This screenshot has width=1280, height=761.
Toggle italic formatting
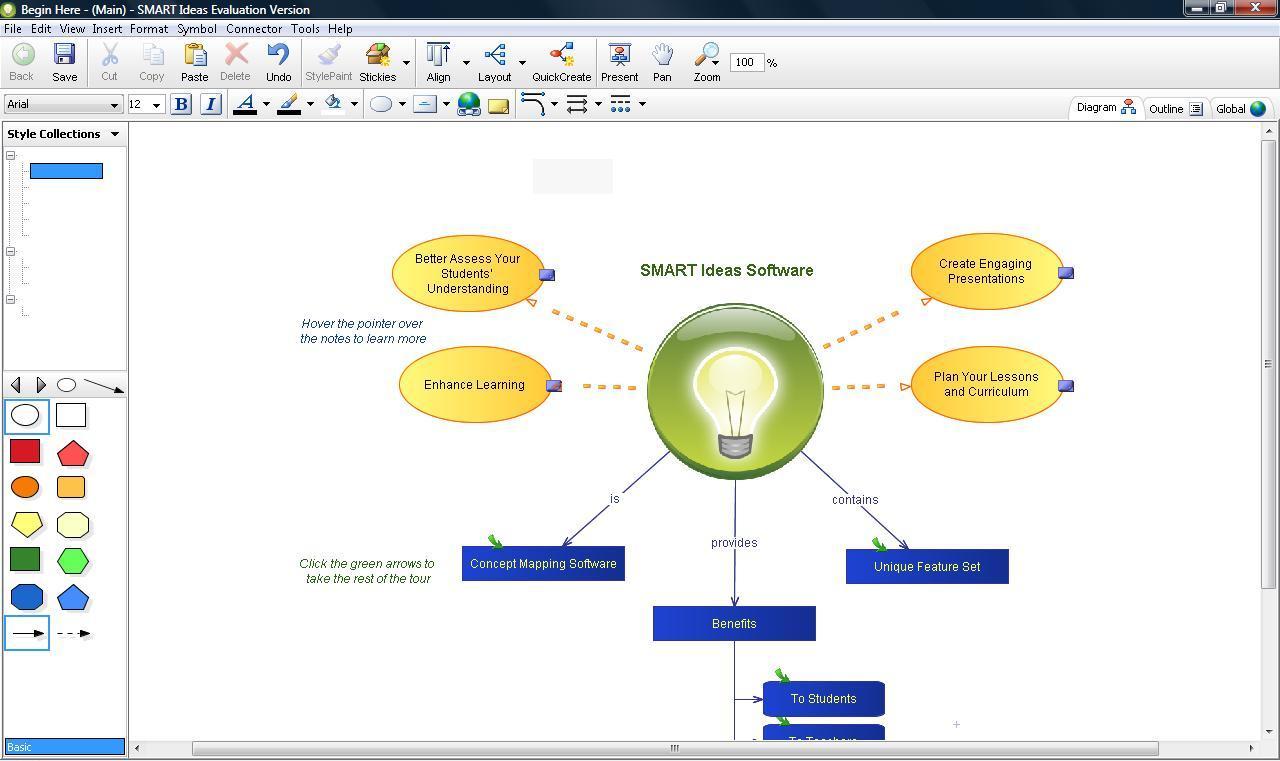[x=210, y=104]
